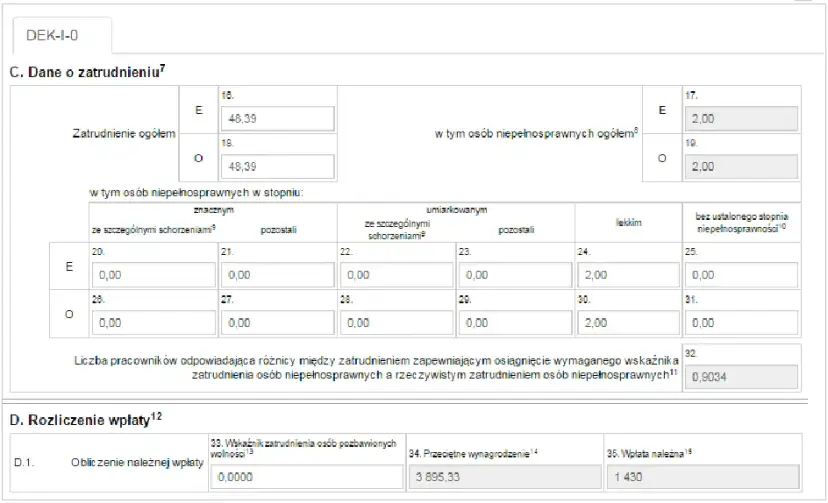Focus field 21 'pozostali' znacznym row E
Image resolution: width=828 pixels, height=503 pixels.
coord(275,274)
